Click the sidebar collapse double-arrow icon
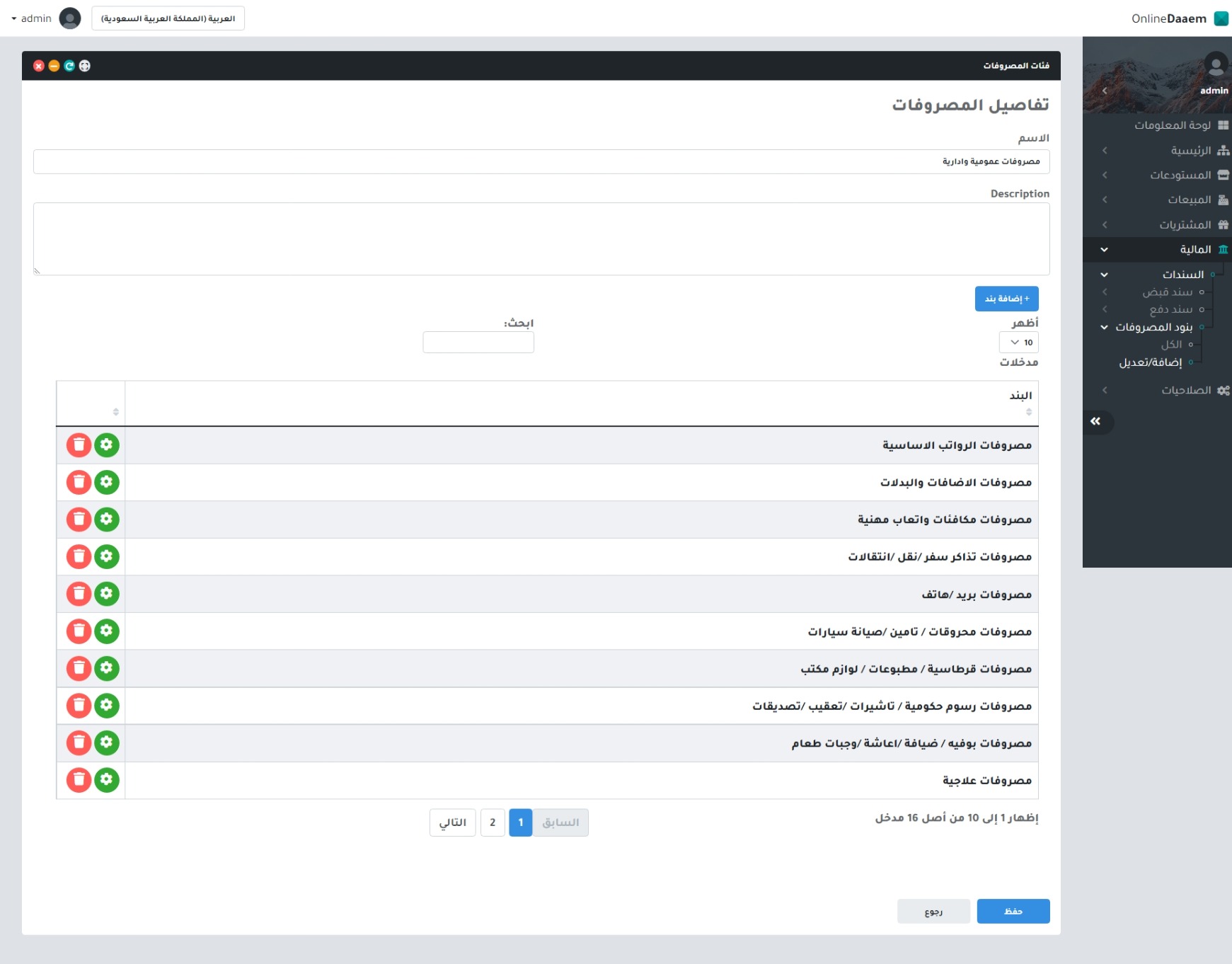The image size is (1232, 964). pos(1095,422)
